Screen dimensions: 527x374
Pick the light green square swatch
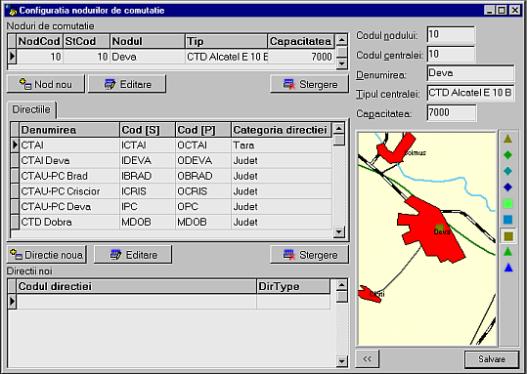pyautogui.click(x=508, y=203)
